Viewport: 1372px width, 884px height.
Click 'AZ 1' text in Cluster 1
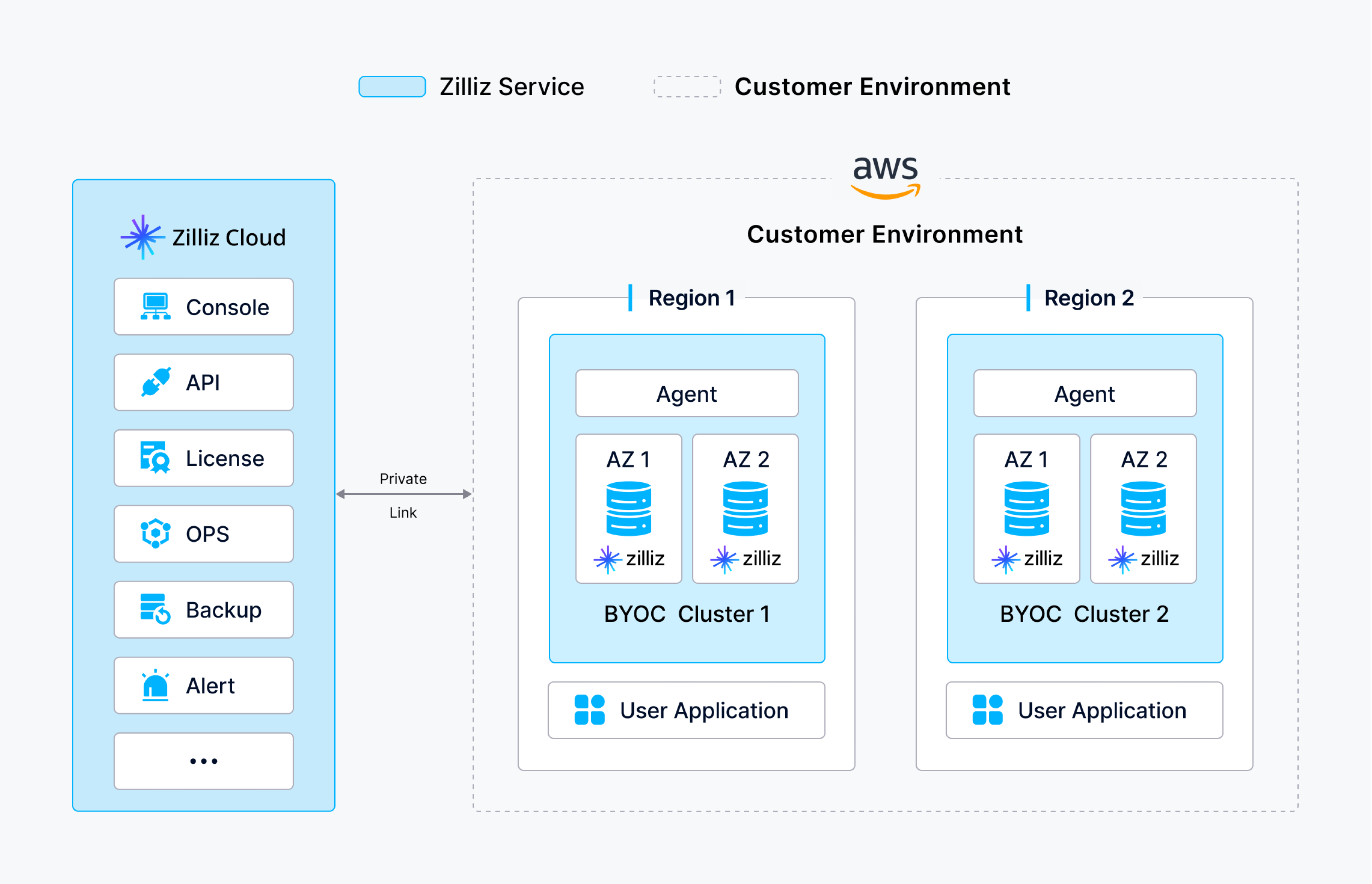tap(629, 459)
